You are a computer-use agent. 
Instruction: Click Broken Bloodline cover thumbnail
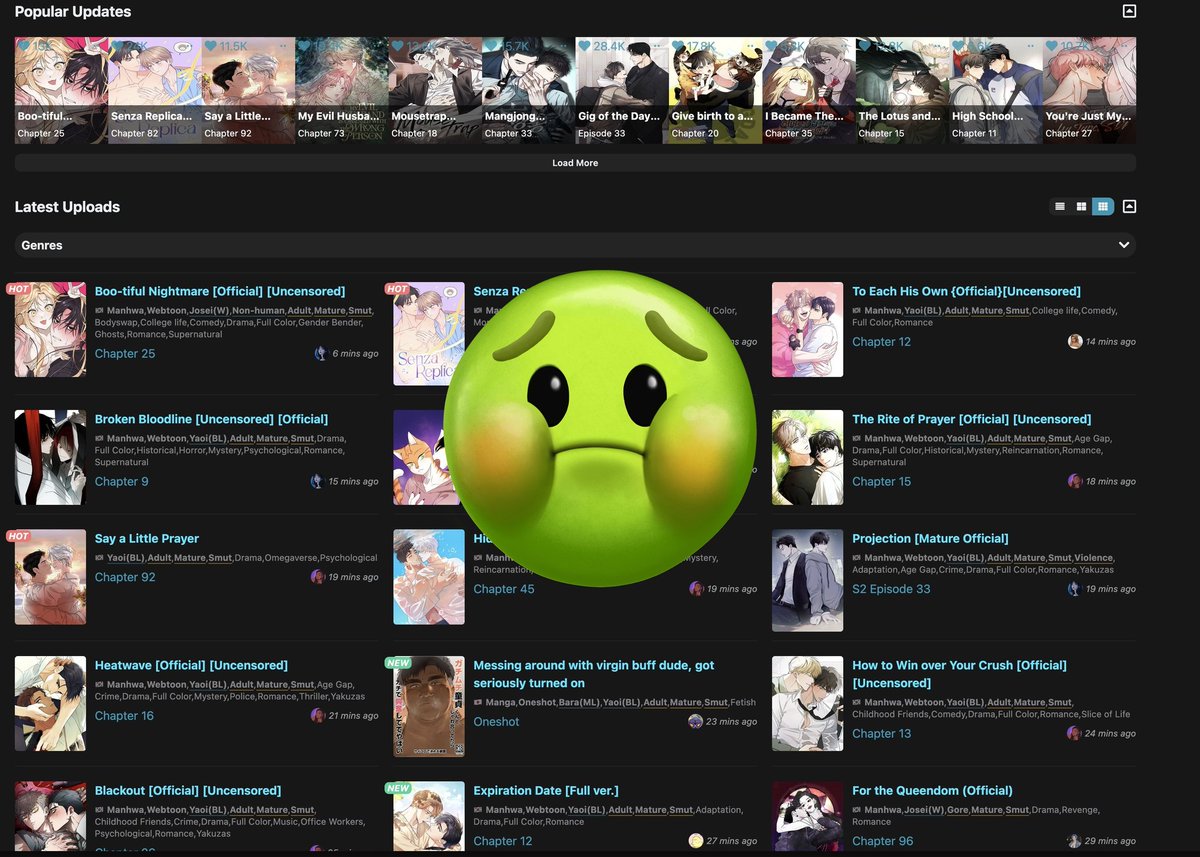[x=50, y=457]
